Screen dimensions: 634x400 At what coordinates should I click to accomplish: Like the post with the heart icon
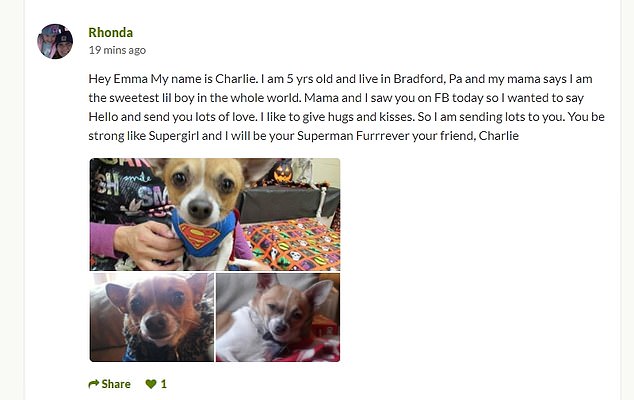[151, 384]
